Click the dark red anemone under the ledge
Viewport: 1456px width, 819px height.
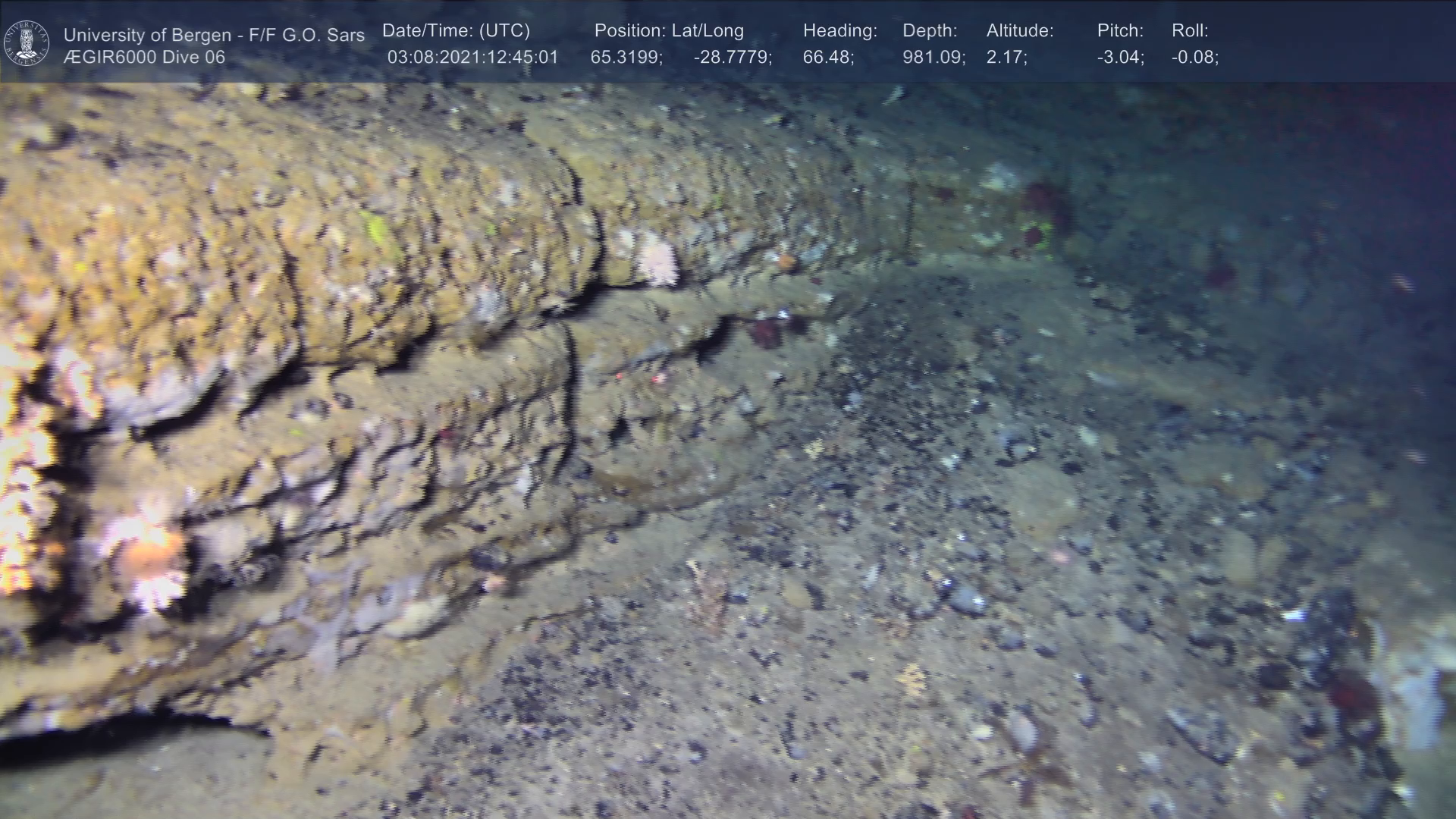[766, 334]
